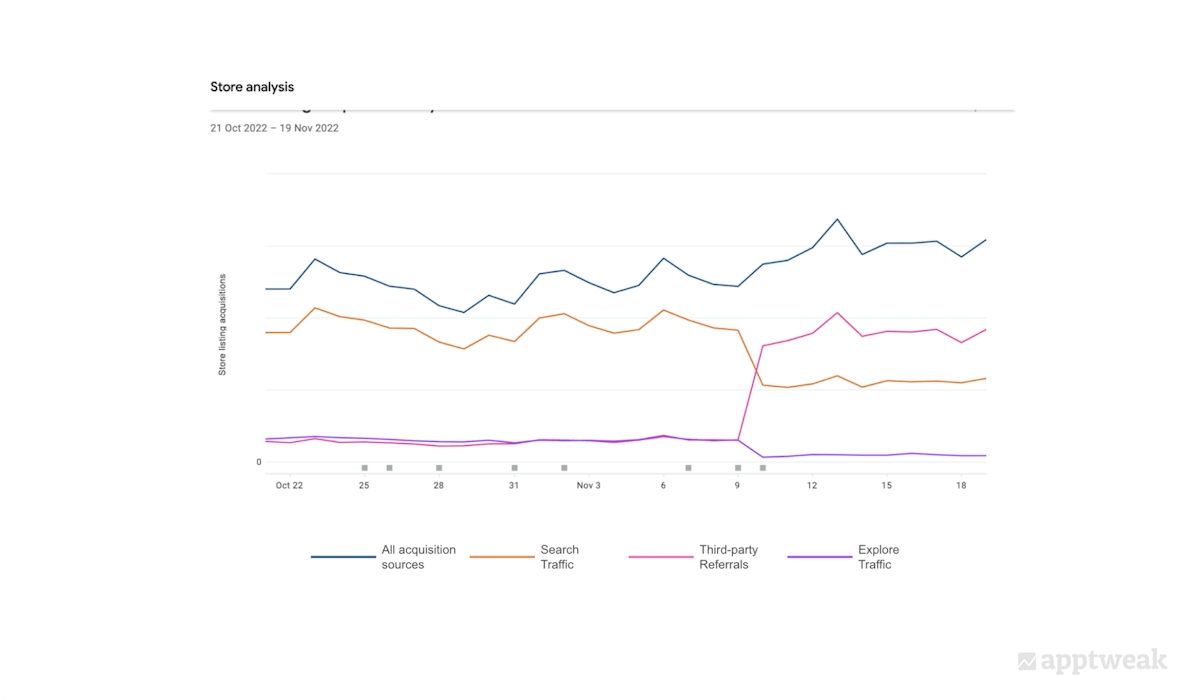Click the Store listing acquisitions axis label
Screen dimensions: 1200x700
click(x=223, y=324)
